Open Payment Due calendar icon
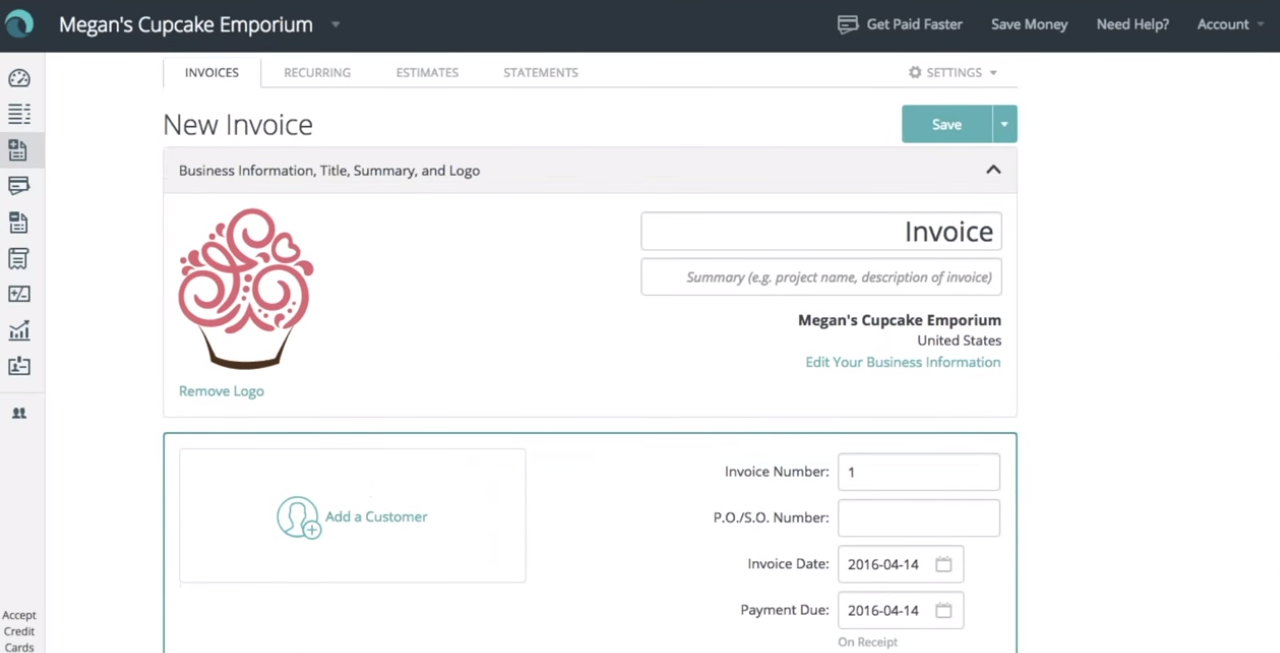The image size is (1280, 653). (x=943, y=610)
